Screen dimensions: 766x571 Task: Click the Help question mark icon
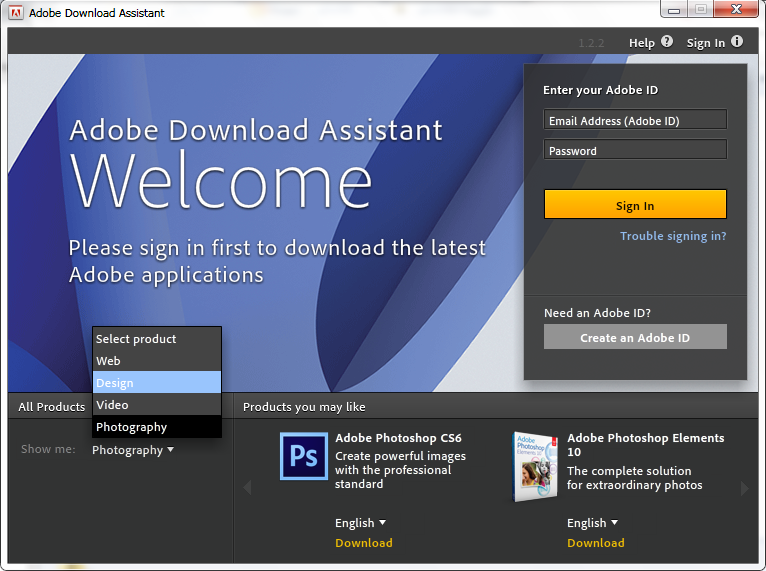667,42
